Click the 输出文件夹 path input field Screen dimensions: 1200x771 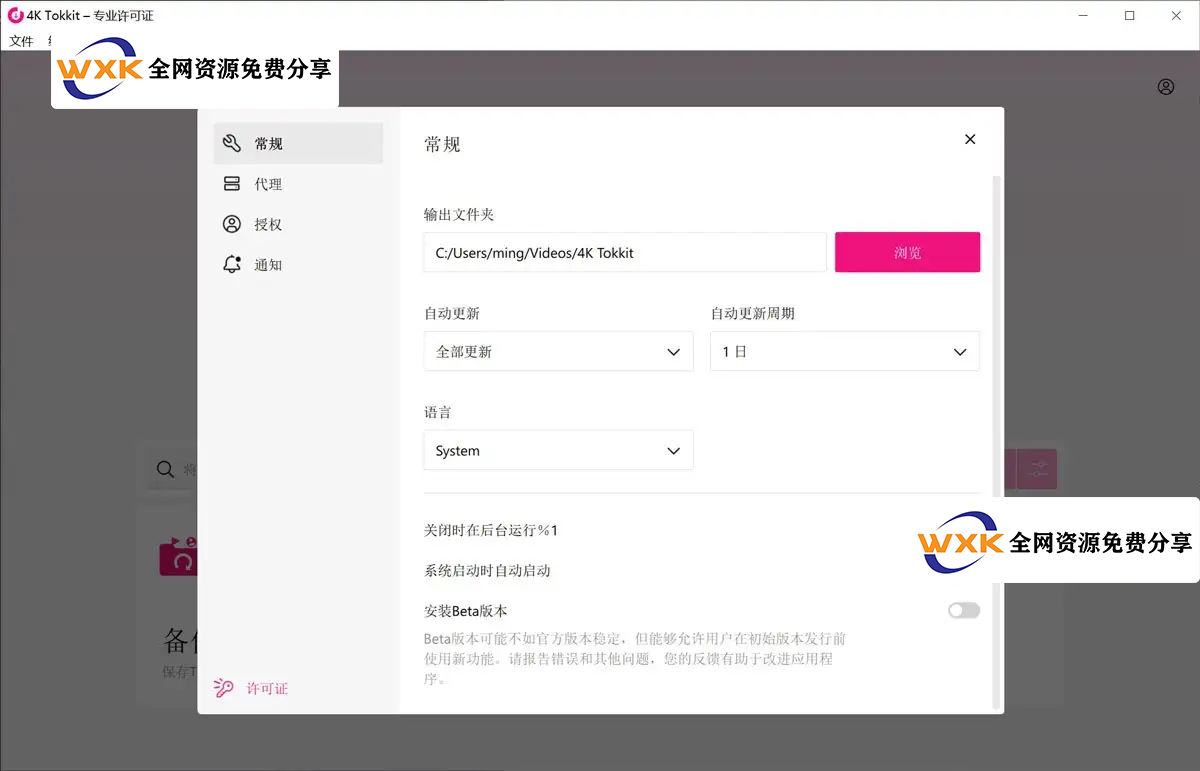(x=625, y=253)
